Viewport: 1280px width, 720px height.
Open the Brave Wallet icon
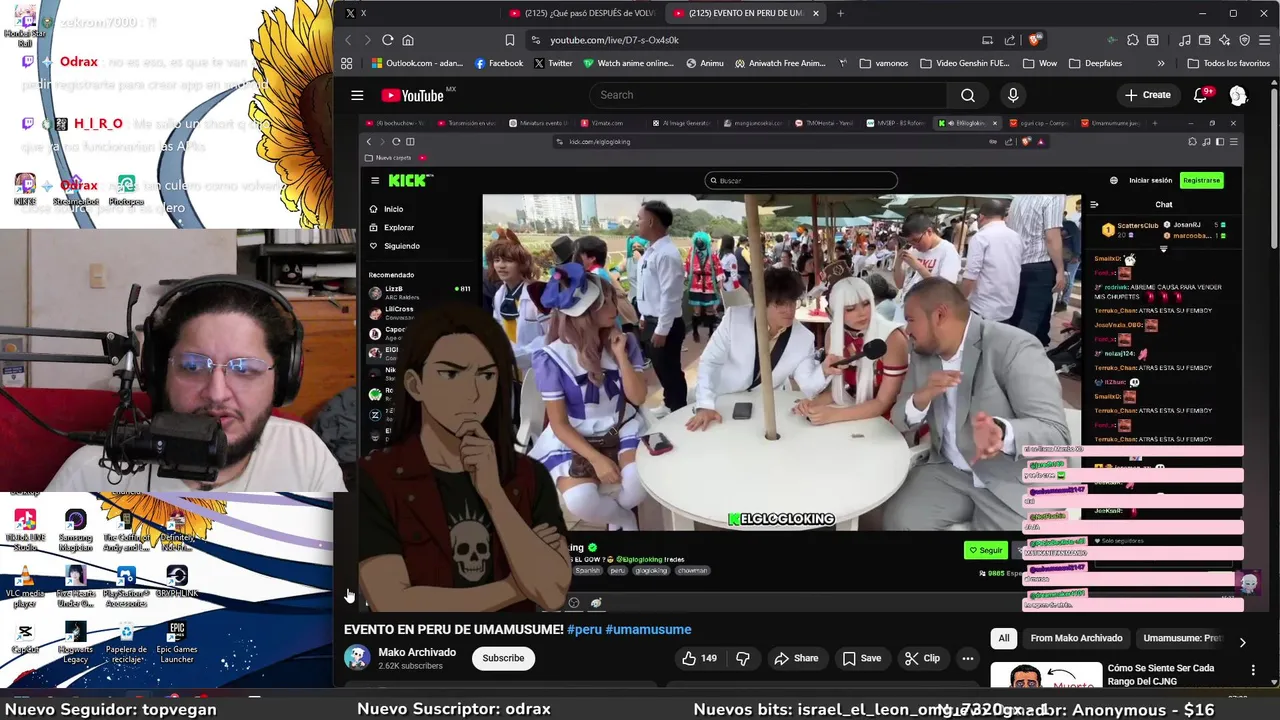(x=1205, y=40)
